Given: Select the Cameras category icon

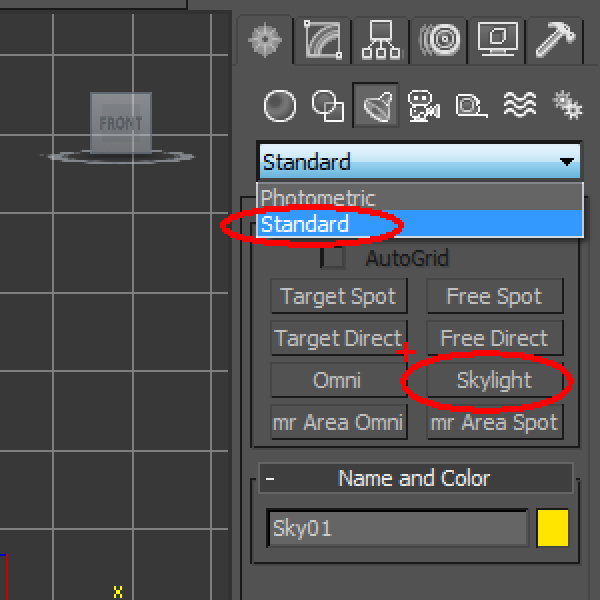Looking at the screenshot, I should [x=424, y=105].
